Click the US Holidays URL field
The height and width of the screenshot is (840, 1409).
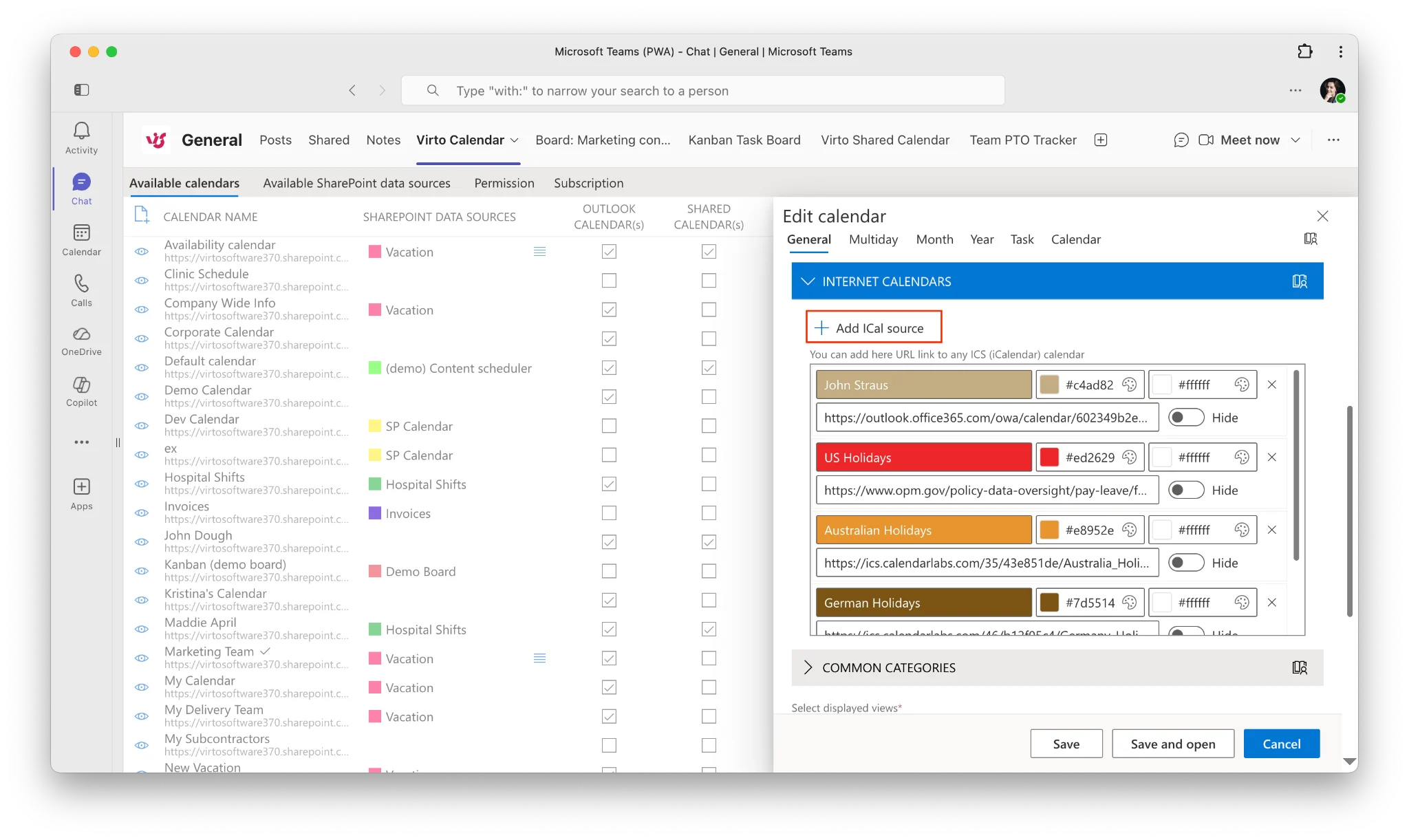point(987,491)
